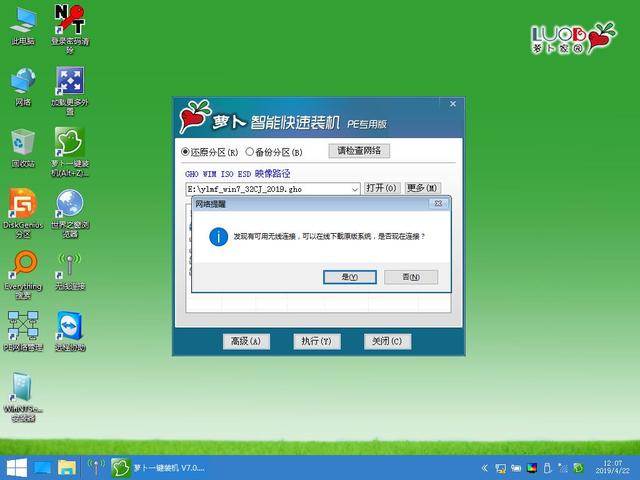Image resolution: width=640 pixels, height=480 pixels.
Task: Show the clock showing 12:07
Action: (612, 467)
